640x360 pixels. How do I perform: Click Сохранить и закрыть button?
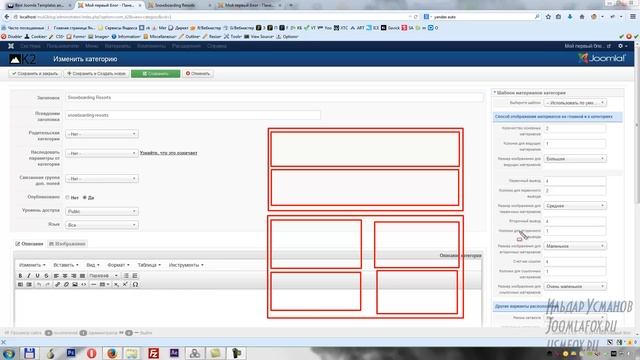[x=35, y=73]
